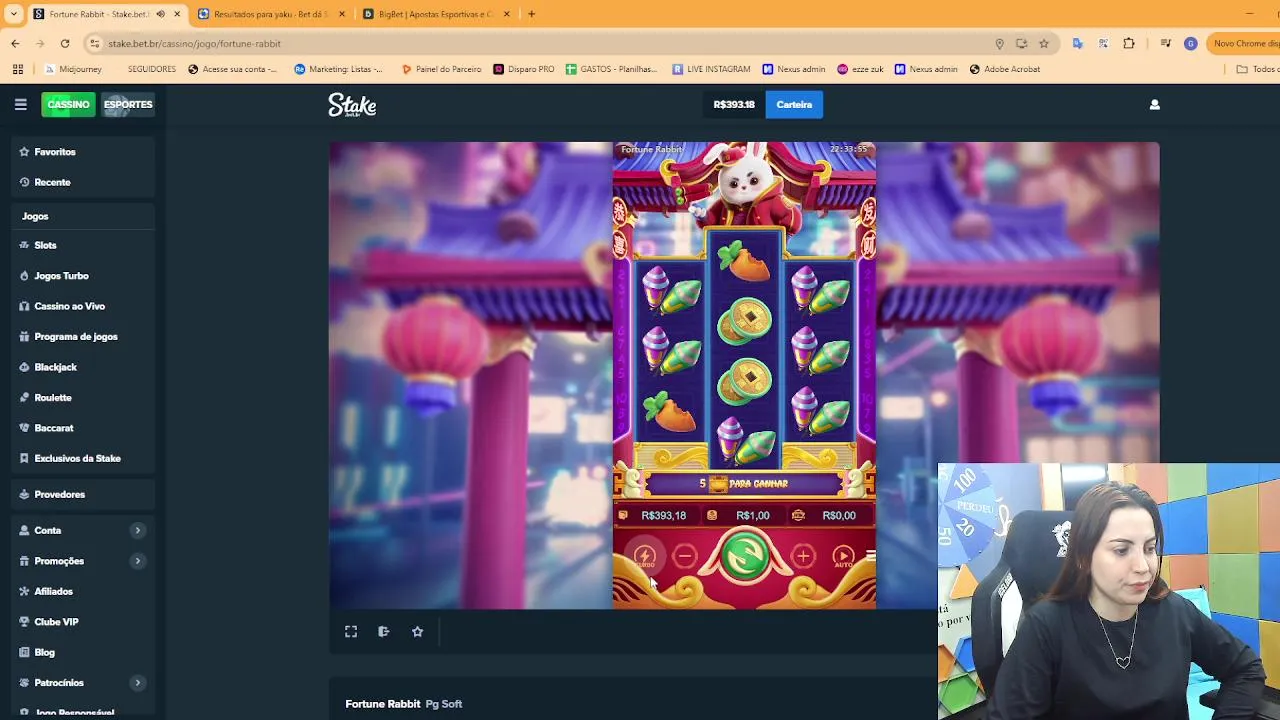Close the Fortune Rabbit tab
This screenshot has width=1280, height=720.
tap(177, 14)
